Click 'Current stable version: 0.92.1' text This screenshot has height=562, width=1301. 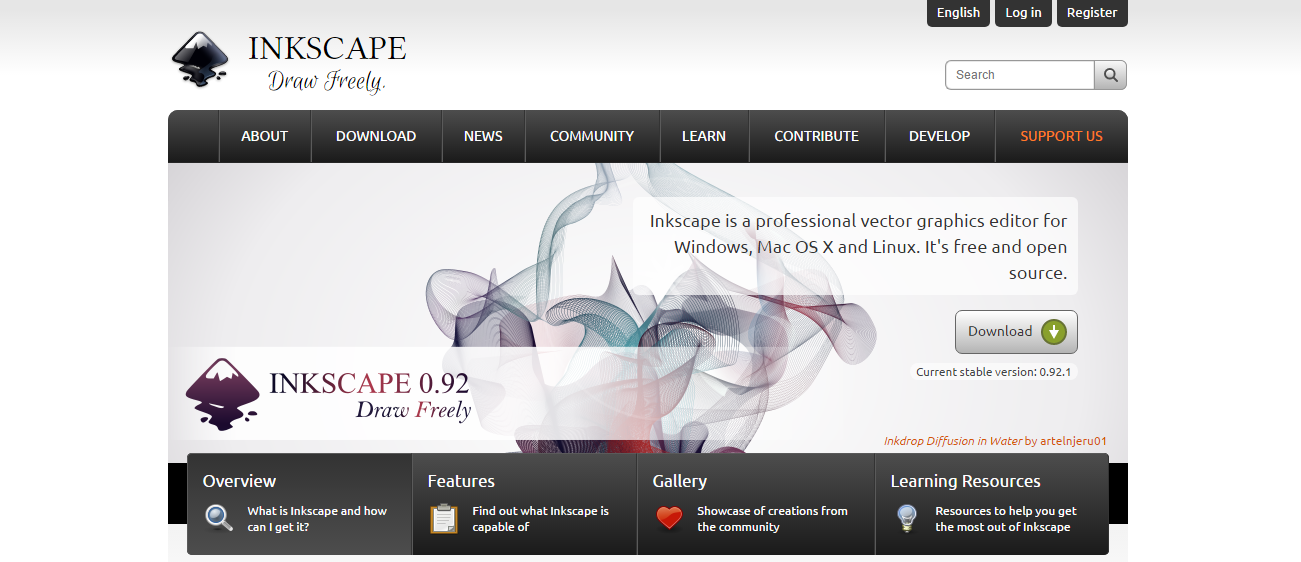tap(995, 372)
